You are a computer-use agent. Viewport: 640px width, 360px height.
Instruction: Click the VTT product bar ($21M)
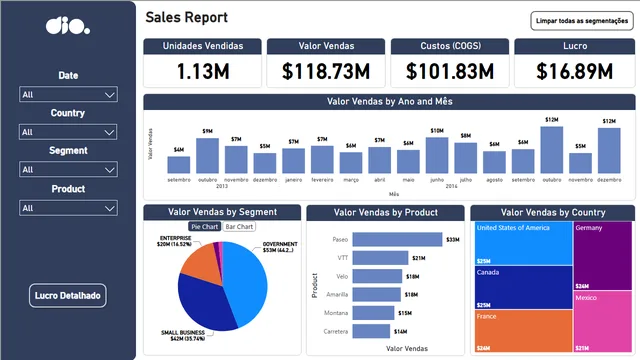click(x=380, y=258)
